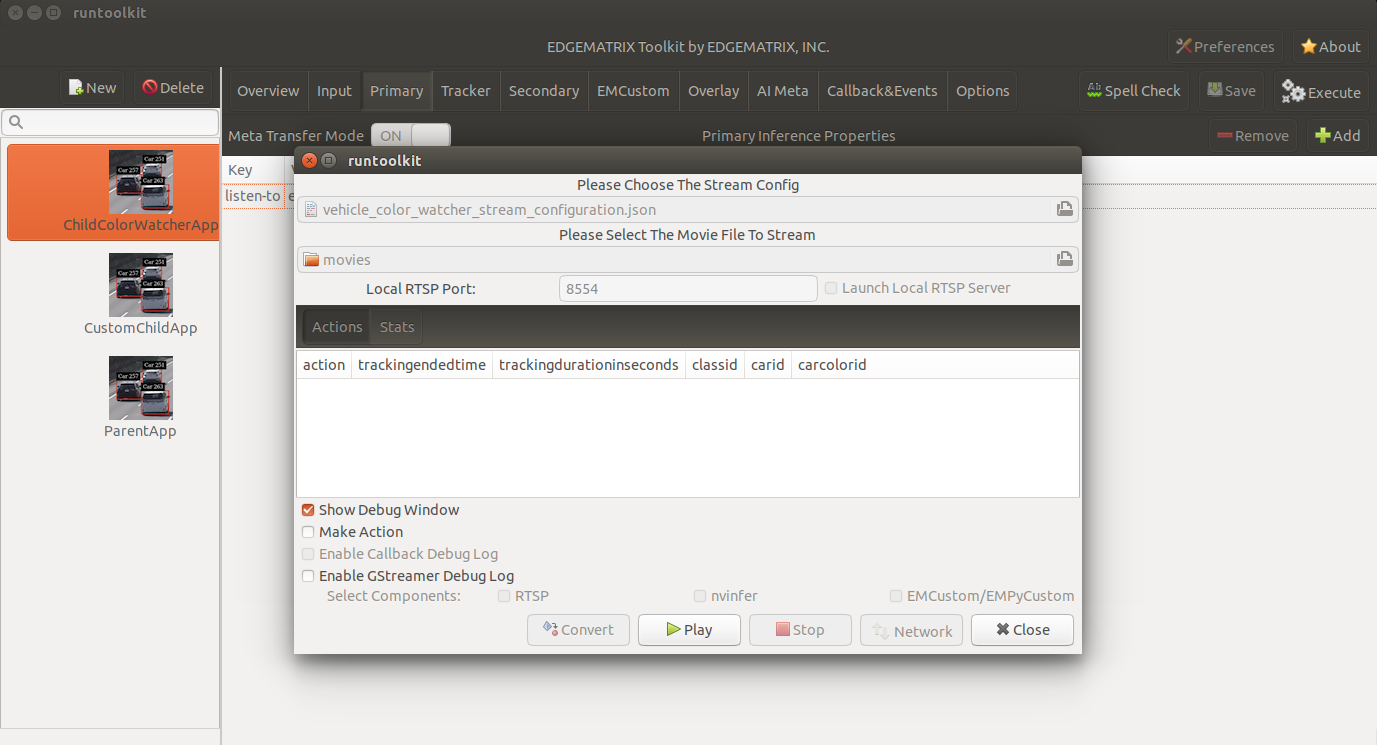Switch to the Stats tab

click(397, 327)
